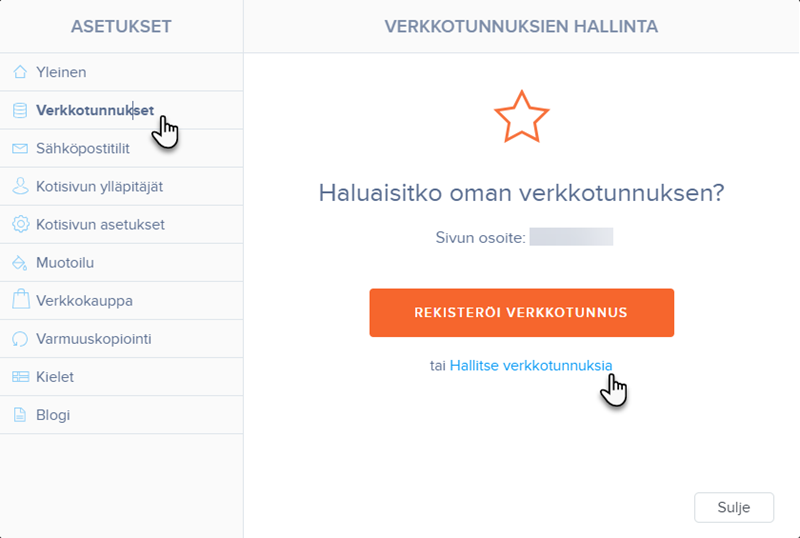Select Kielet in the settings menu
Viewport: 800px width, 538px height.
coord(55,377)
